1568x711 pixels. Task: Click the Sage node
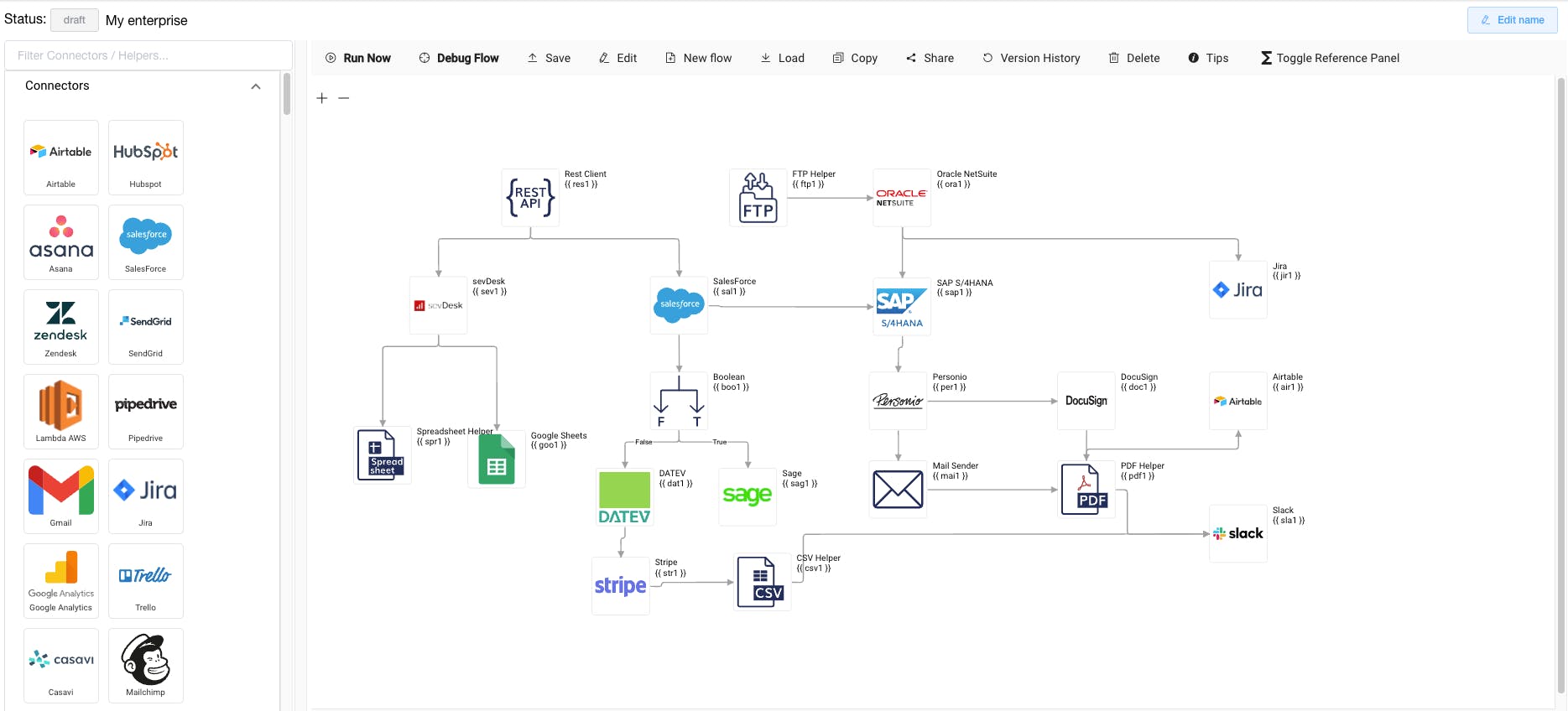748,497
